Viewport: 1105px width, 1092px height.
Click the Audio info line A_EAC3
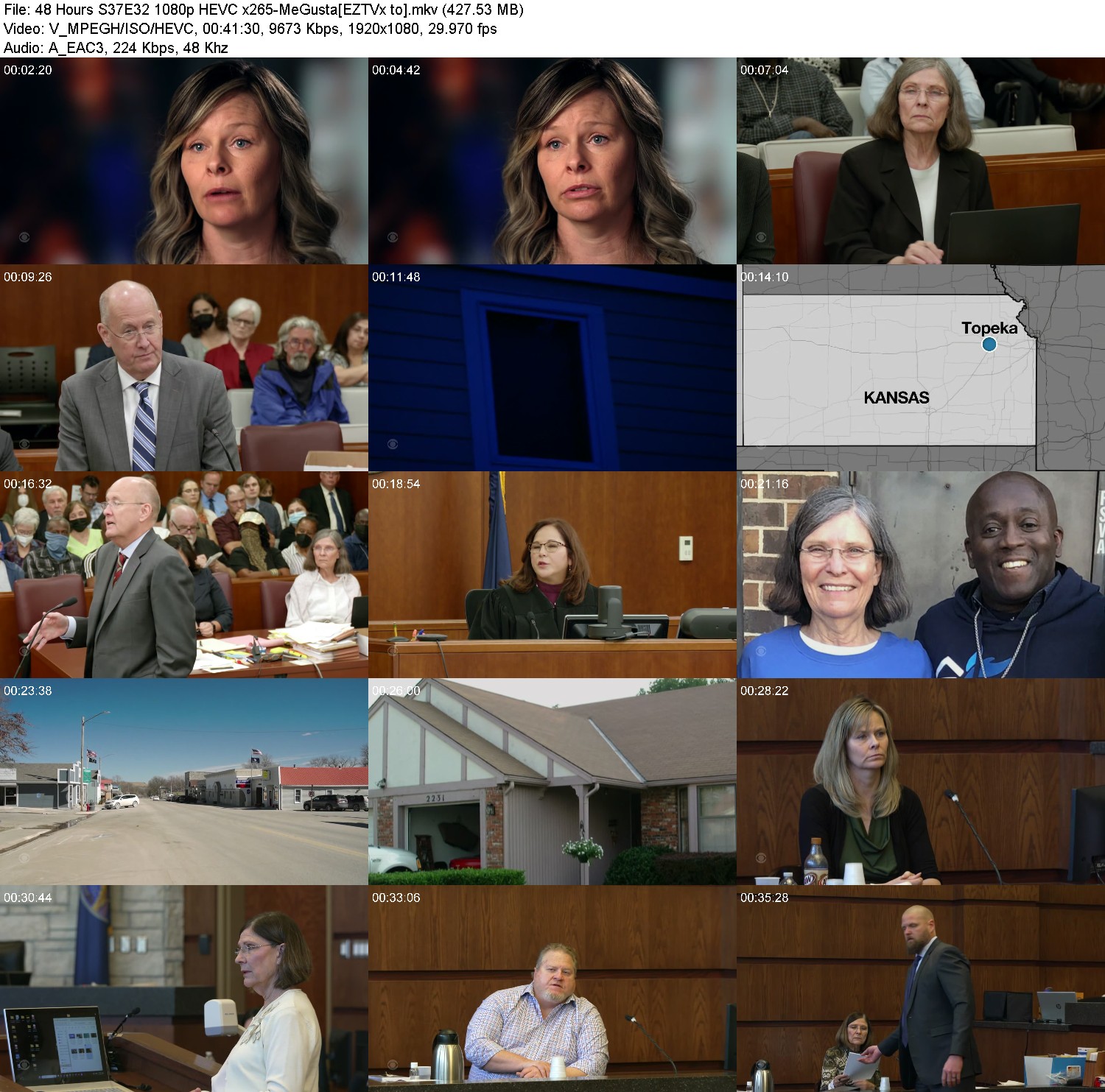coord(116,48)
